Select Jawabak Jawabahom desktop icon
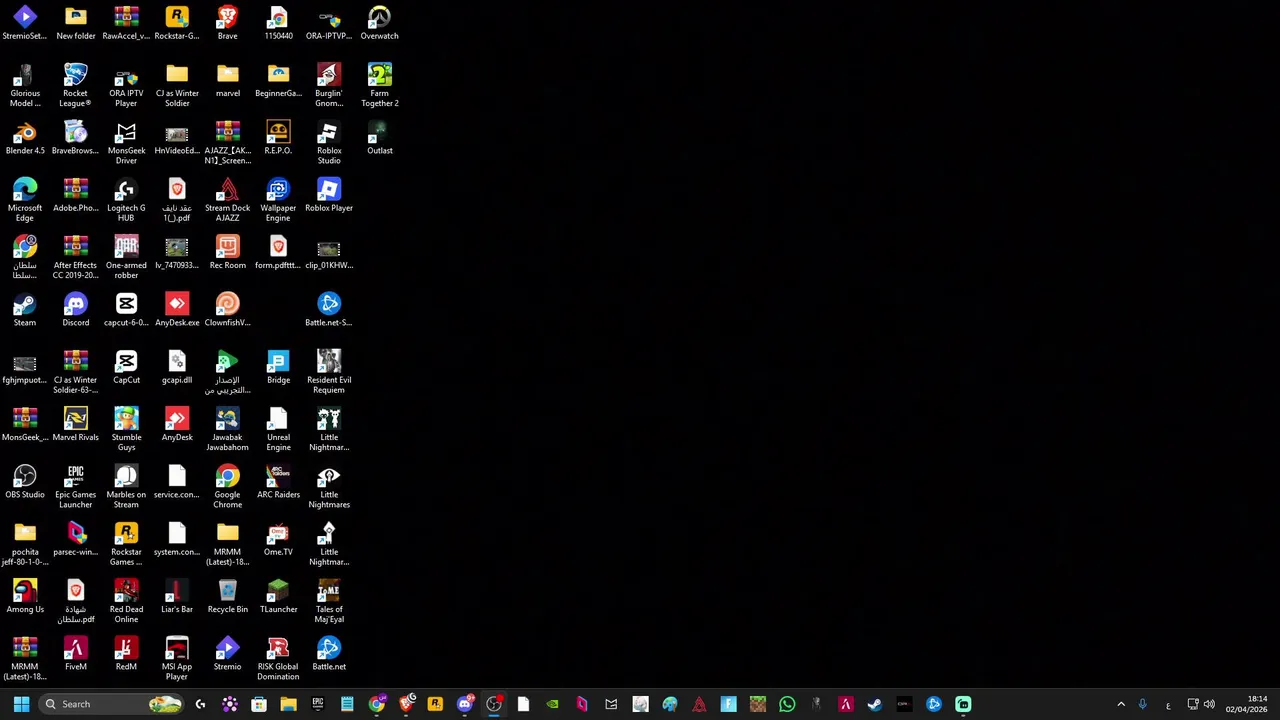 pyautogui.click(x=227, y=430)
